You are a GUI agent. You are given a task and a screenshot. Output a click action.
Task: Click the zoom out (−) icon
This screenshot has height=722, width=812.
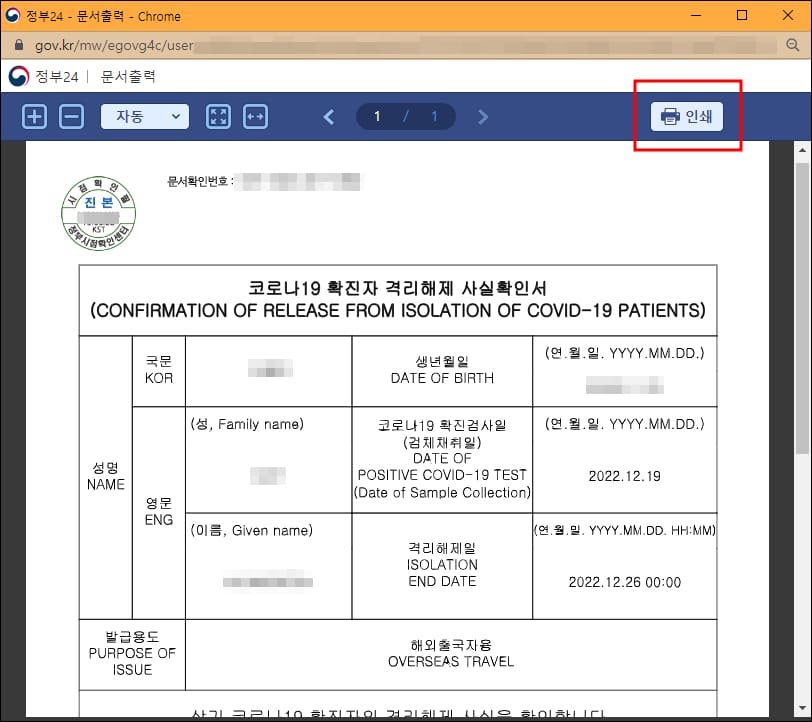pos(68,116)
